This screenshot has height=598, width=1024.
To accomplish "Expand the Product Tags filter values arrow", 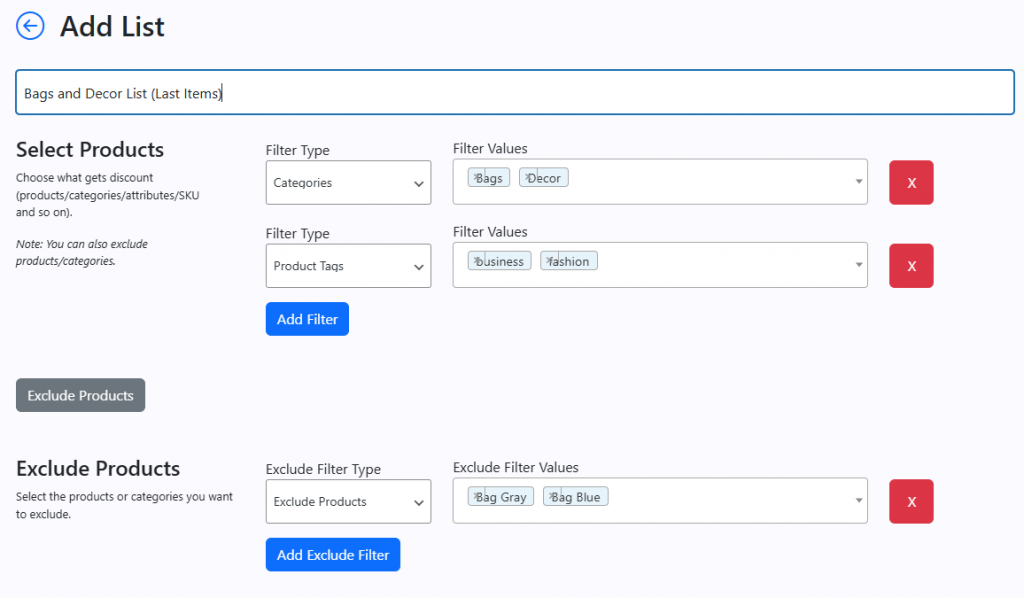I will (859, 265).
